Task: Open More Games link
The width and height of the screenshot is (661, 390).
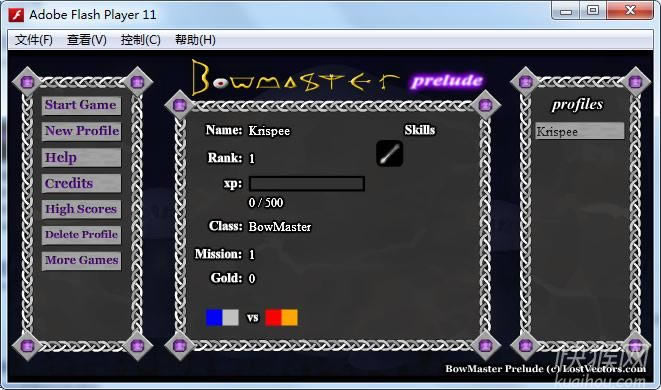Action: 81,260
